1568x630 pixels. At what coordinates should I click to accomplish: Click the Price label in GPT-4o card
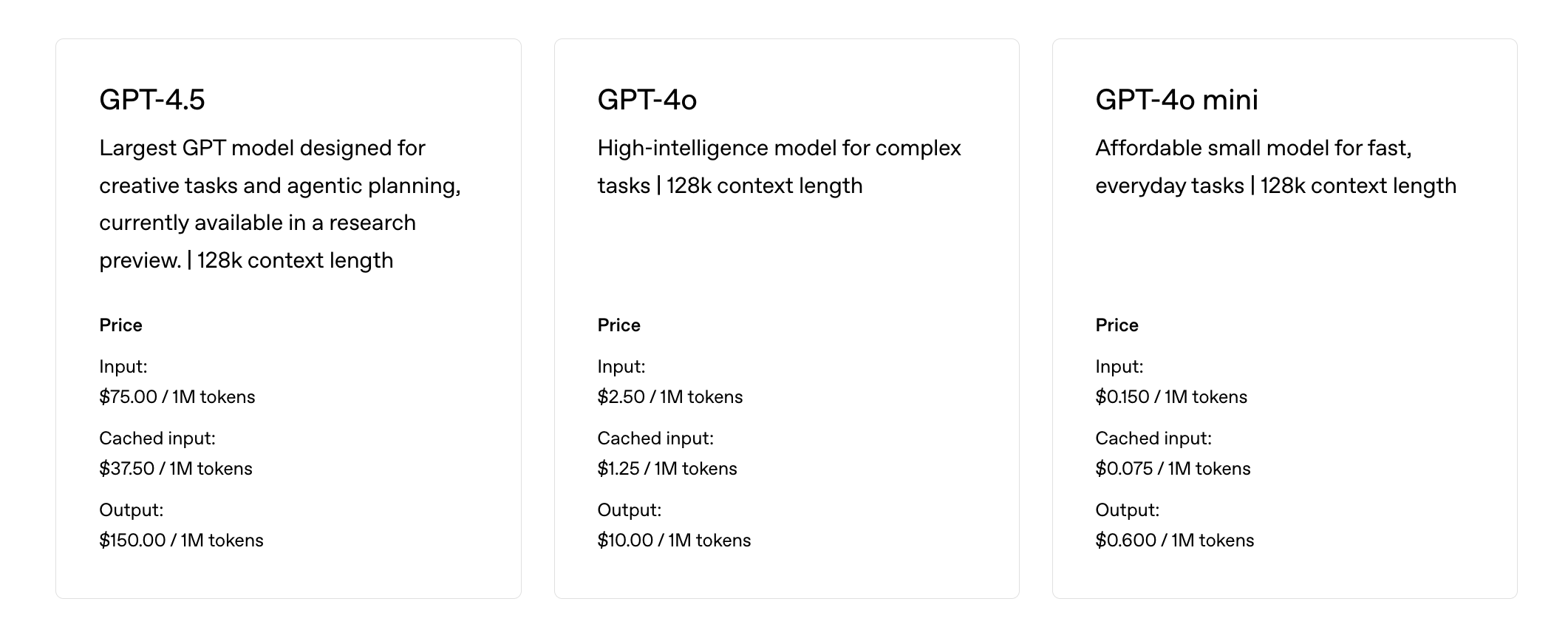pyautogui.click(x=618, y=325)
